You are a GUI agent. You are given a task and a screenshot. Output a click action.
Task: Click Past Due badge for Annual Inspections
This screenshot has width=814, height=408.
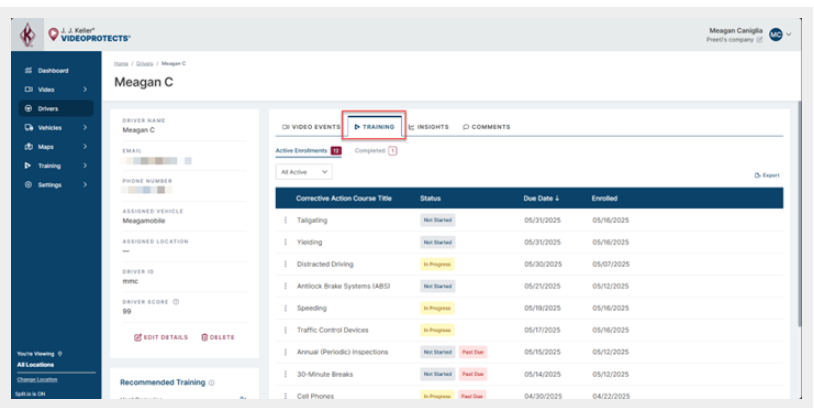[473, 352]
